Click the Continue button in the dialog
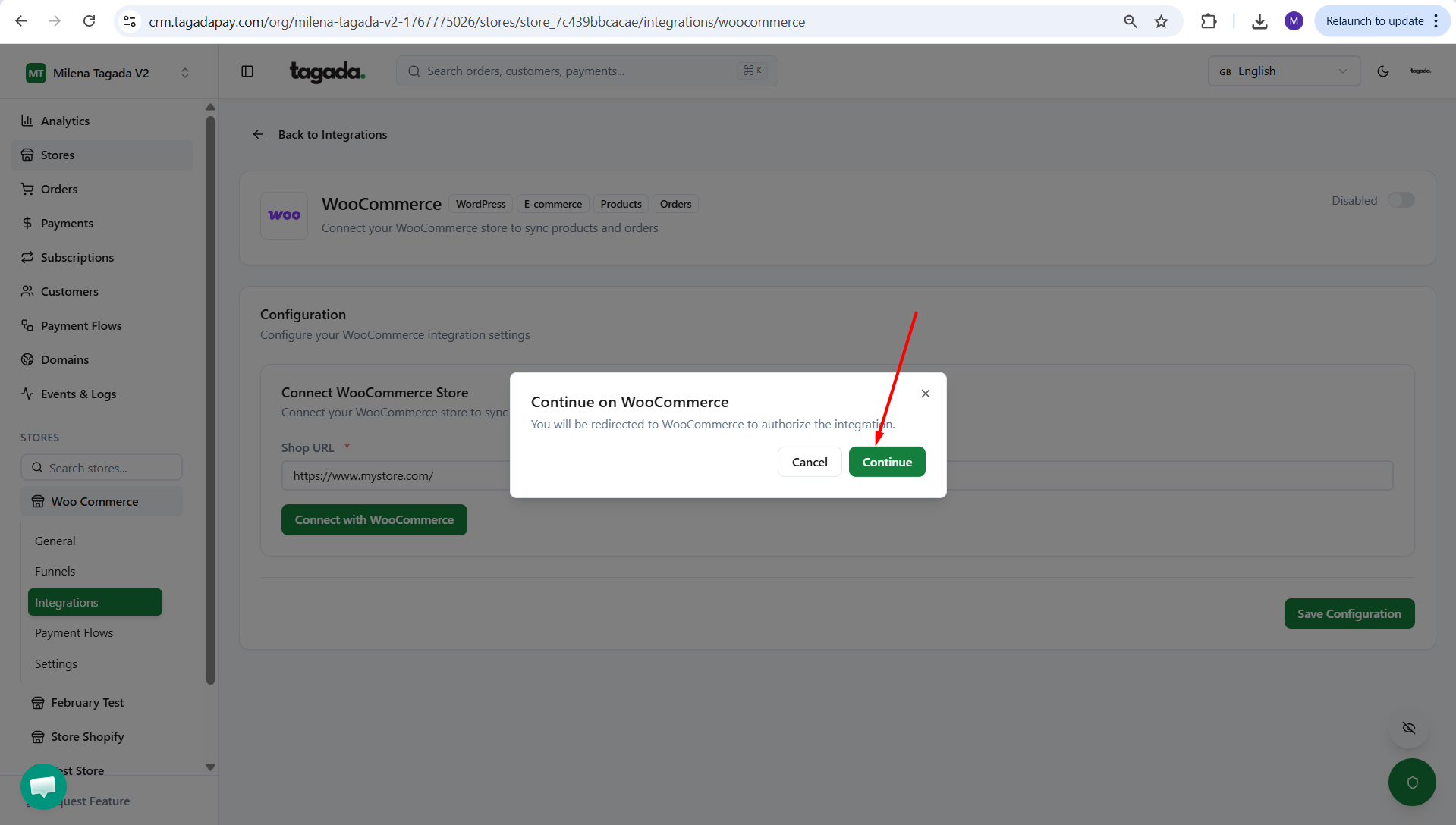 (x=886, y=462)
